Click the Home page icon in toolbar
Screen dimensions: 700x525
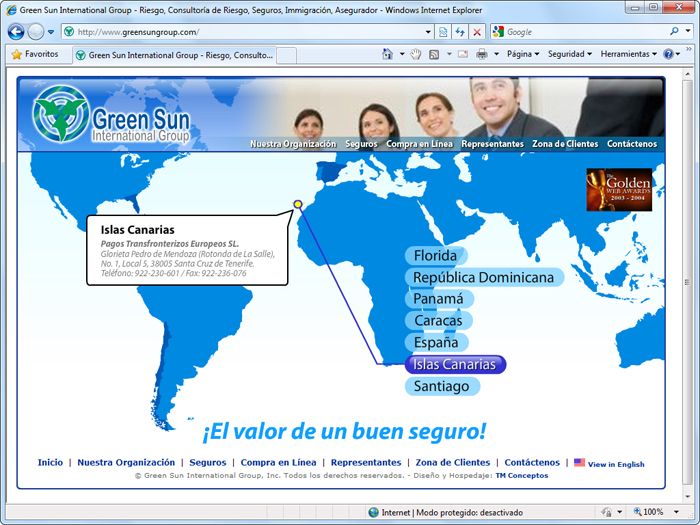(x=388, y=54)
